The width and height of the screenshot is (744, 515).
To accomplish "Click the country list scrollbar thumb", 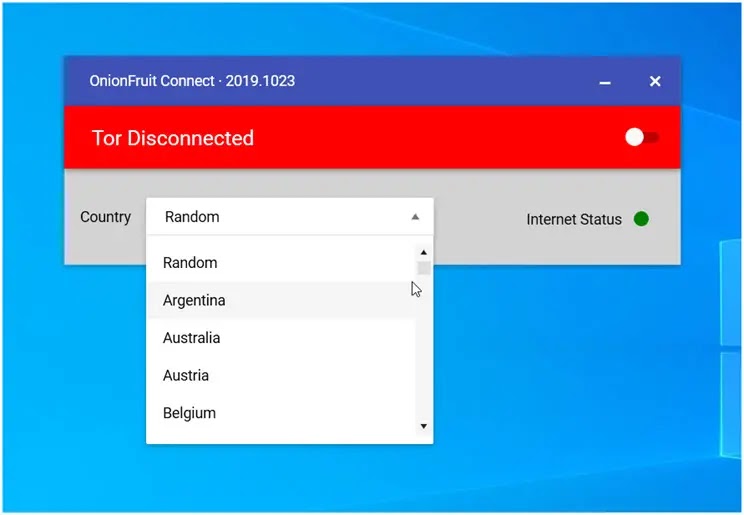I will point(424,268).
